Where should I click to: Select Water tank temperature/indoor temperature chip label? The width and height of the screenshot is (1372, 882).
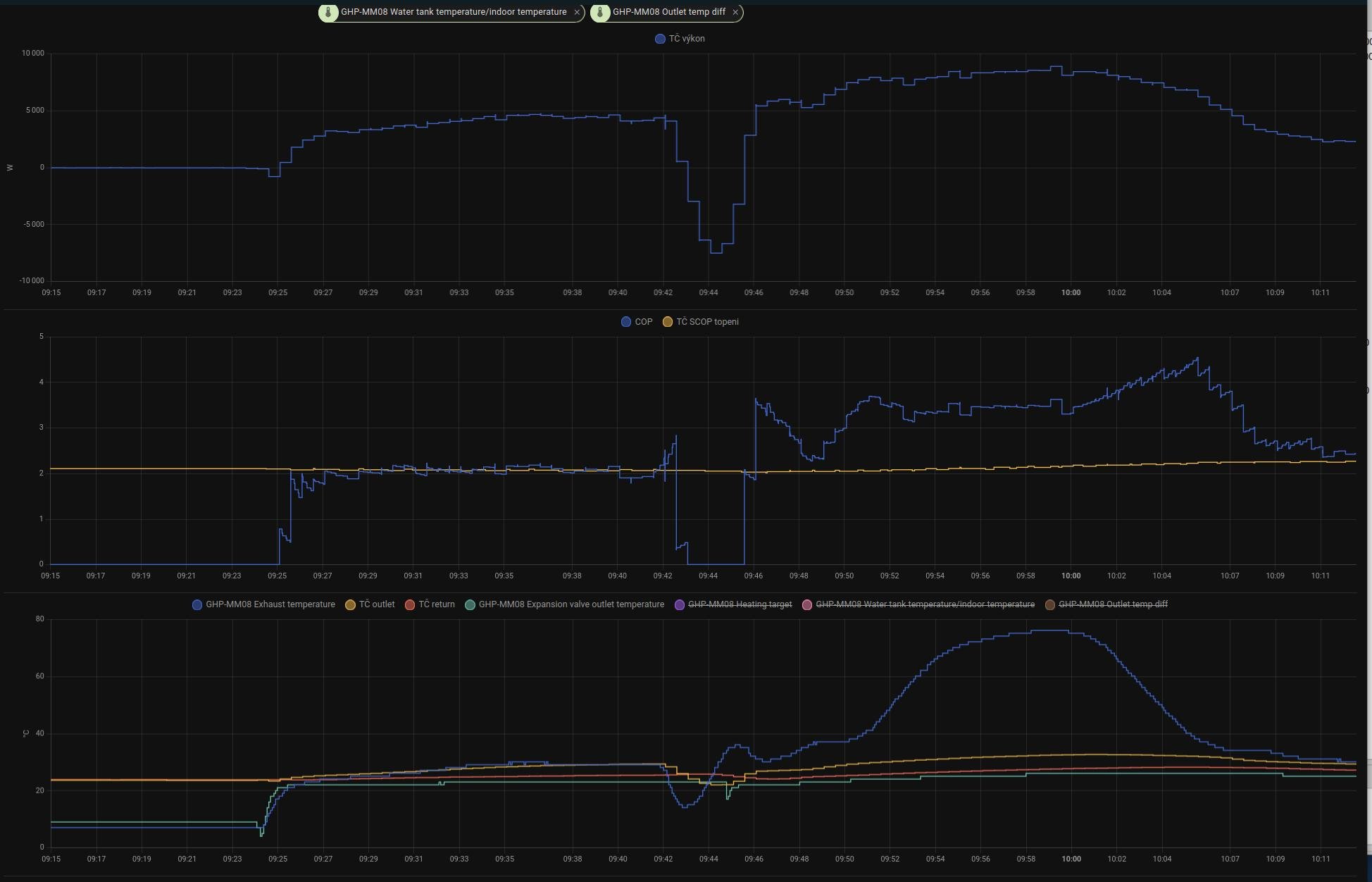(x=453, y=12)
